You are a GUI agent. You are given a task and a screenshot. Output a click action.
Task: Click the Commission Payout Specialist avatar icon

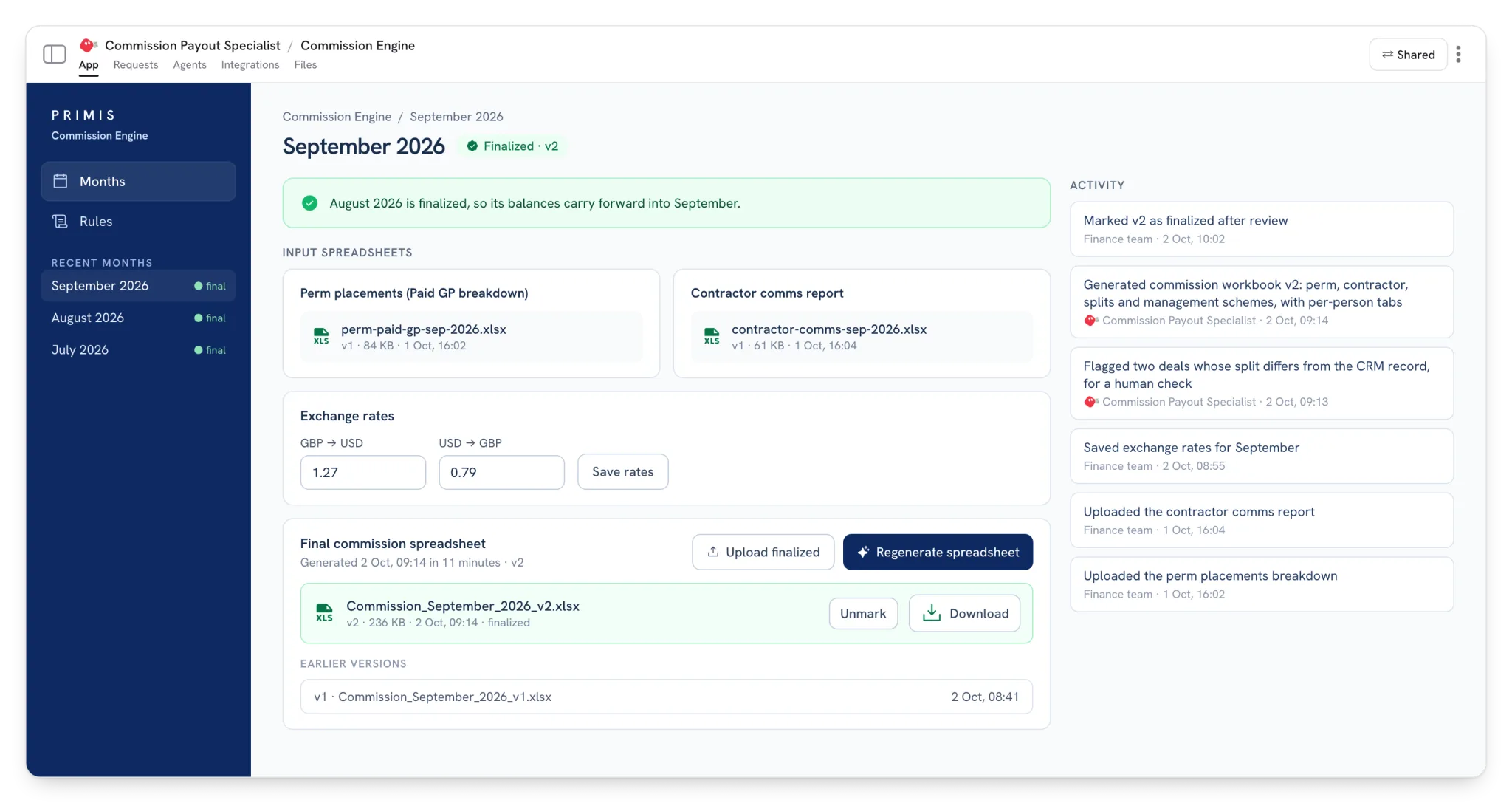(x=88, y=45)
